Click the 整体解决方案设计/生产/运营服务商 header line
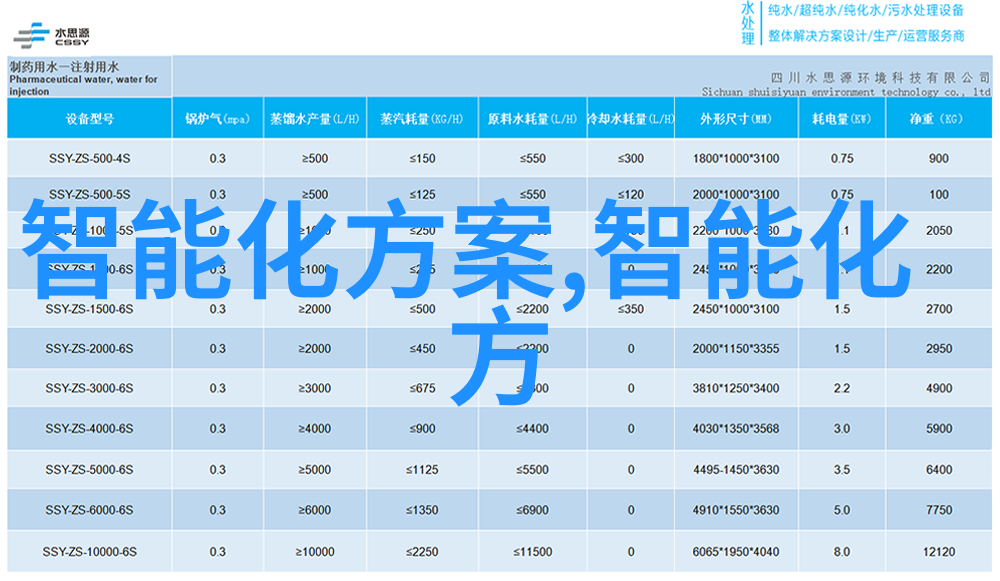 coord(865,36)
